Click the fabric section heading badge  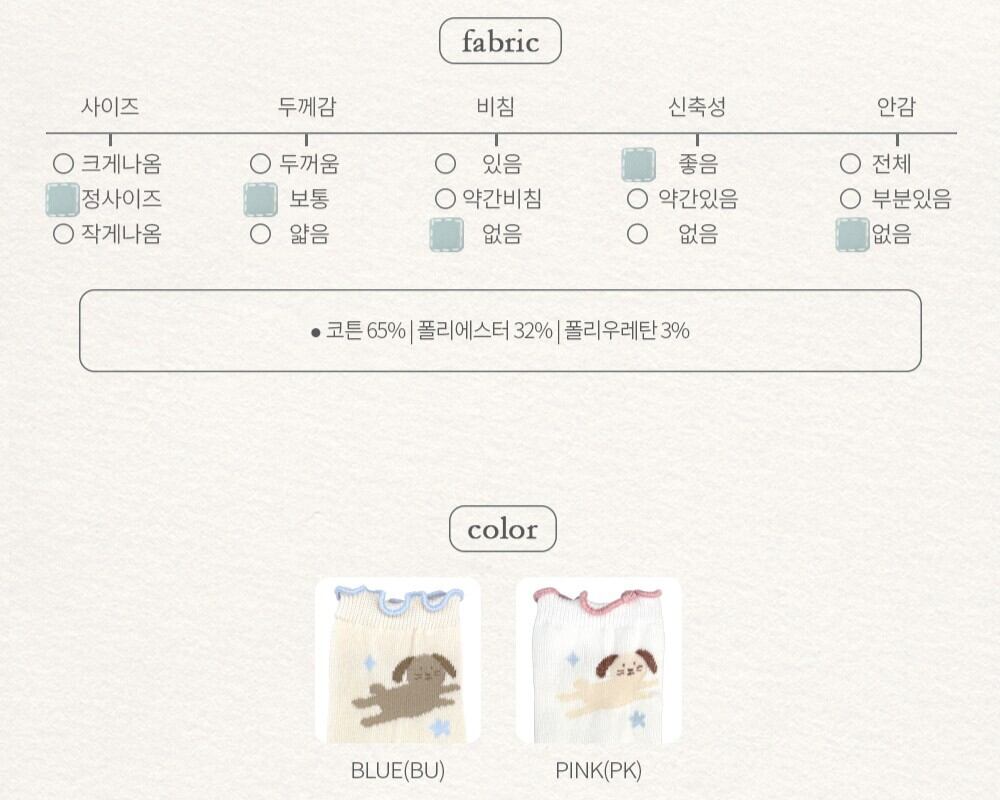coord(500,42)
